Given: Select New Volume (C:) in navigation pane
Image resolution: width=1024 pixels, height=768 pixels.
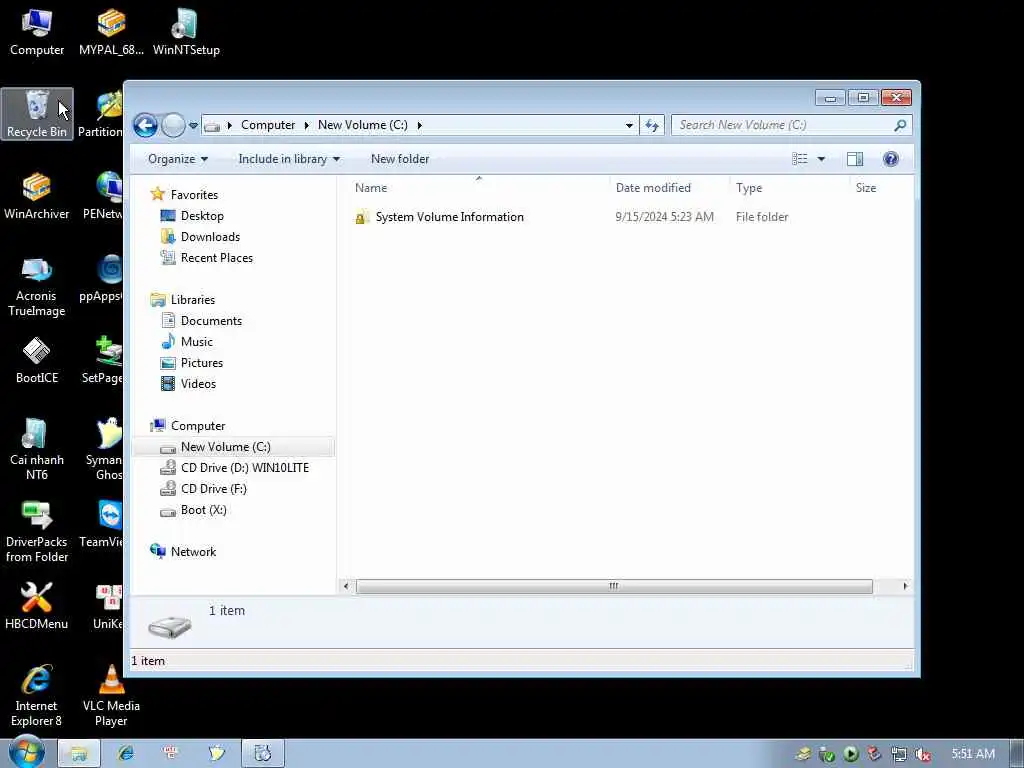Looking at the screenshot, I should (233, 447).
